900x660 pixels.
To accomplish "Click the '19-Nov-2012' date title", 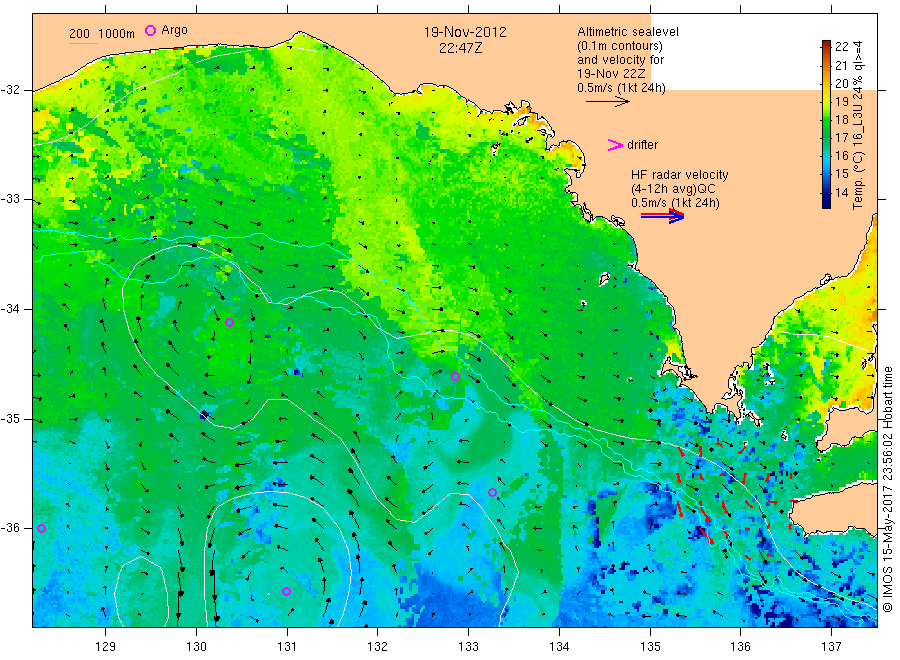I will tap(465, 32).
